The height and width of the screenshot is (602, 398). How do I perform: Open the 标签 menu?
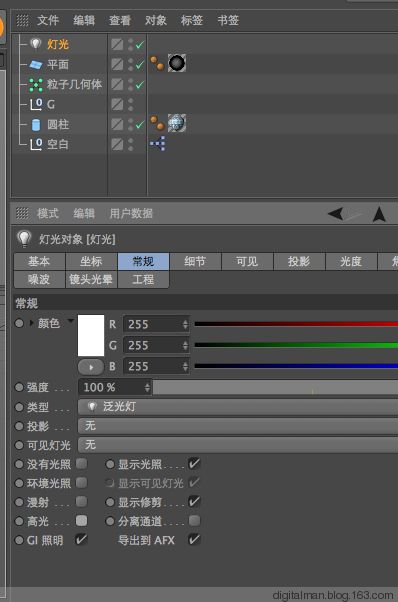pos(192,20)
